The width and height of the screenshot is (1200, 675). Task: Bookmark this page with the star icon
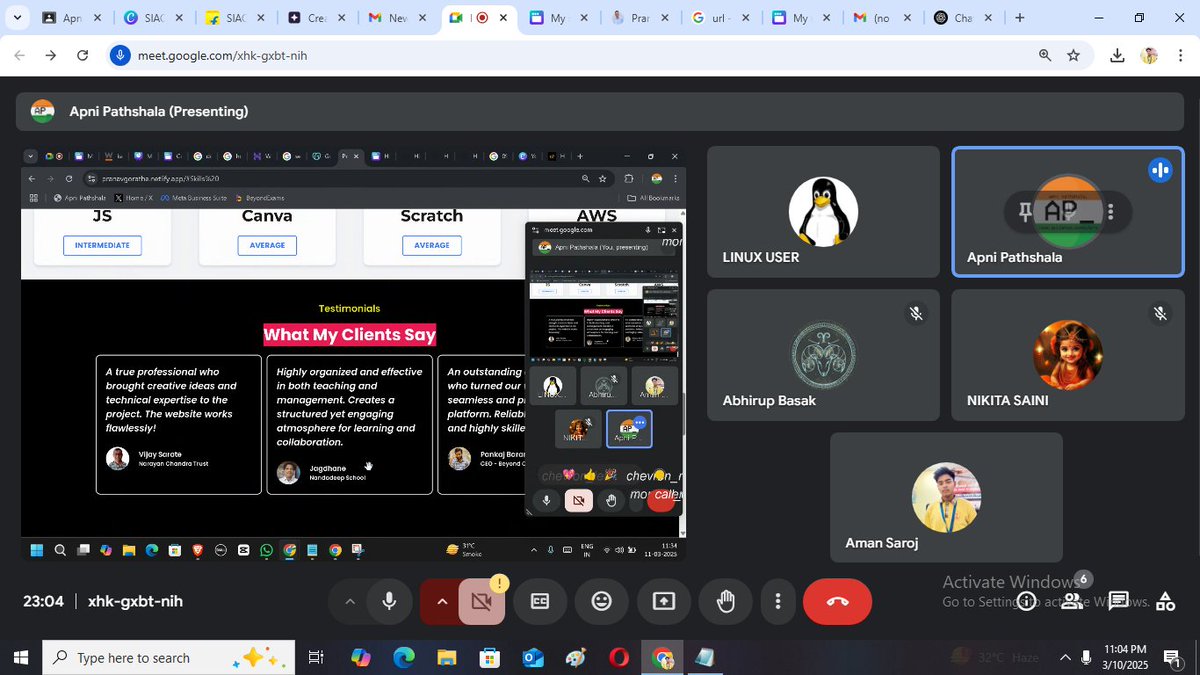[1074, 55]
